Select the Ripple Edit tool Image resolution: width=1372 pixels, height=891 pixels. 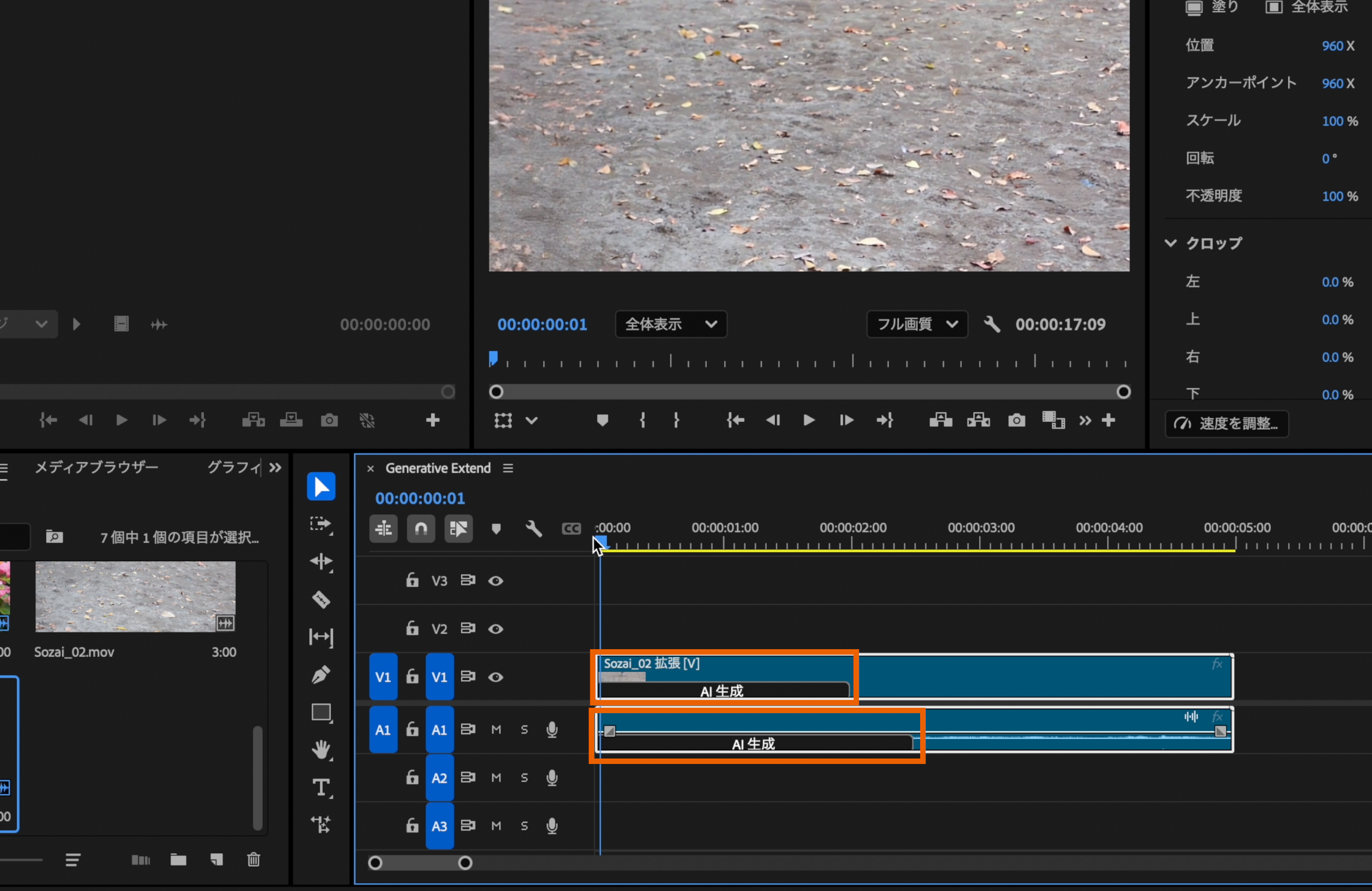pos(321,561)
